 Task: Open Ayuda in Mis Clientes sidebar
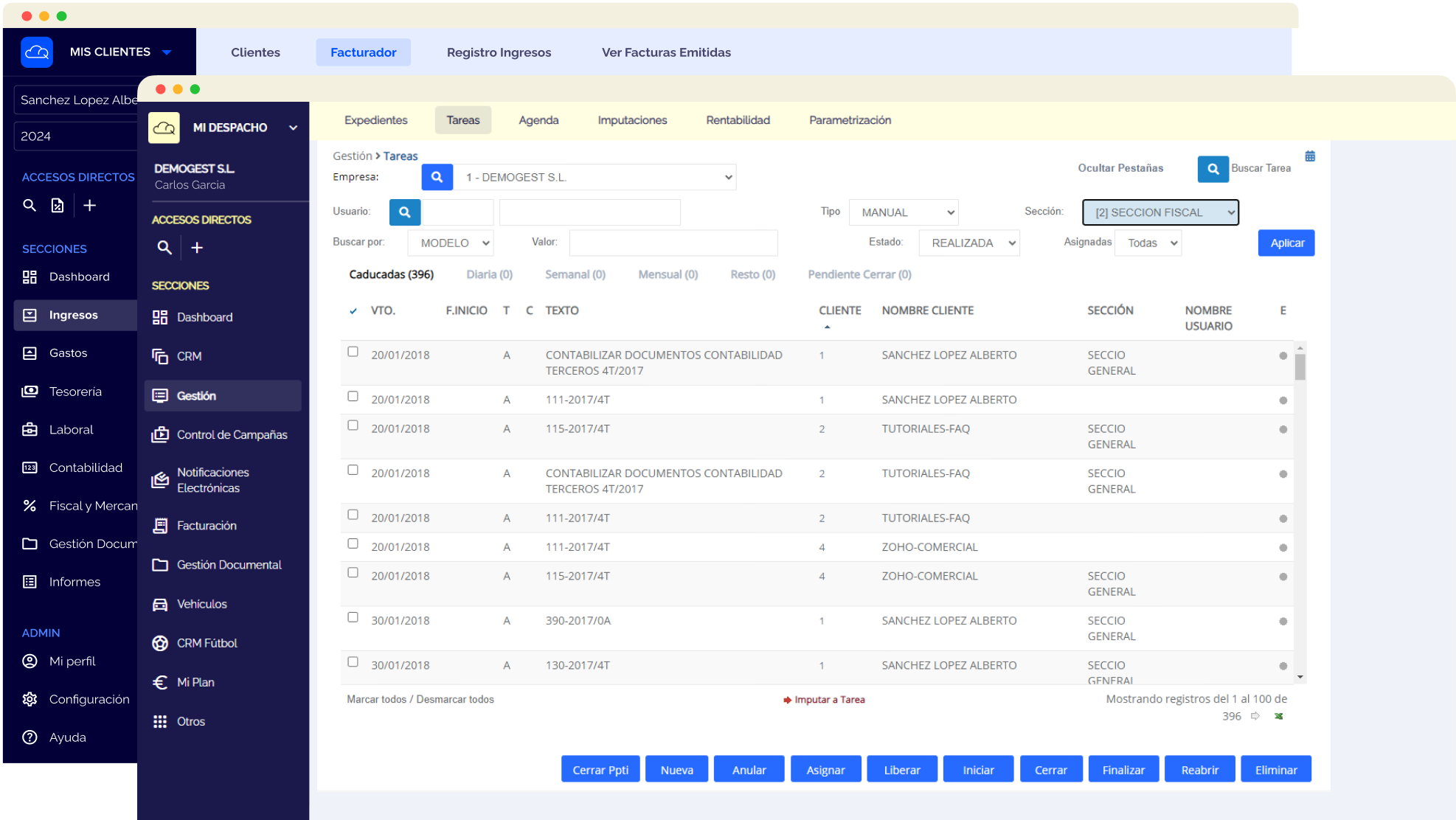tap(75, 737)
